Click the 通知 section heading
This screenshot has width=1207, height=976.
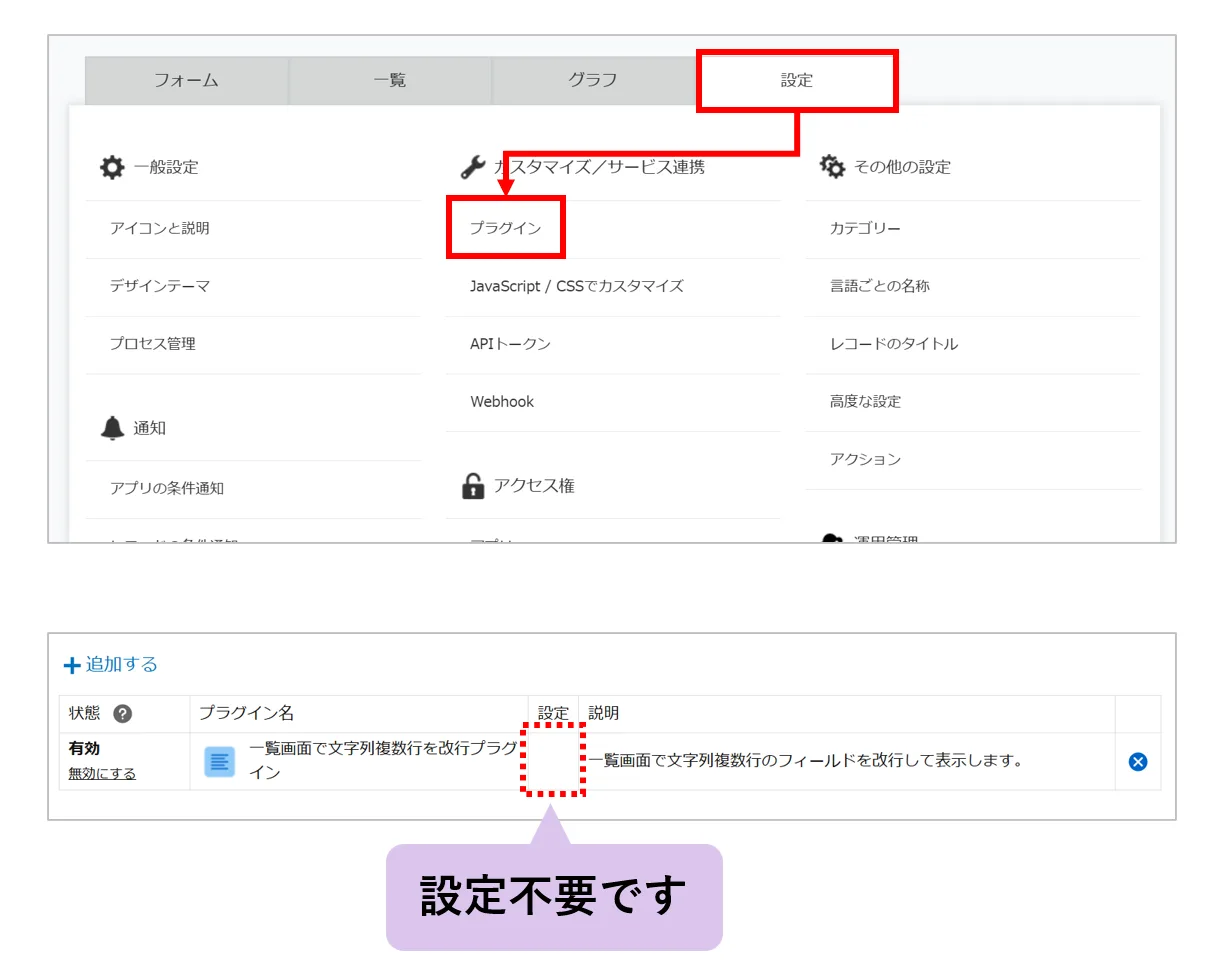[x=150, y=428]
